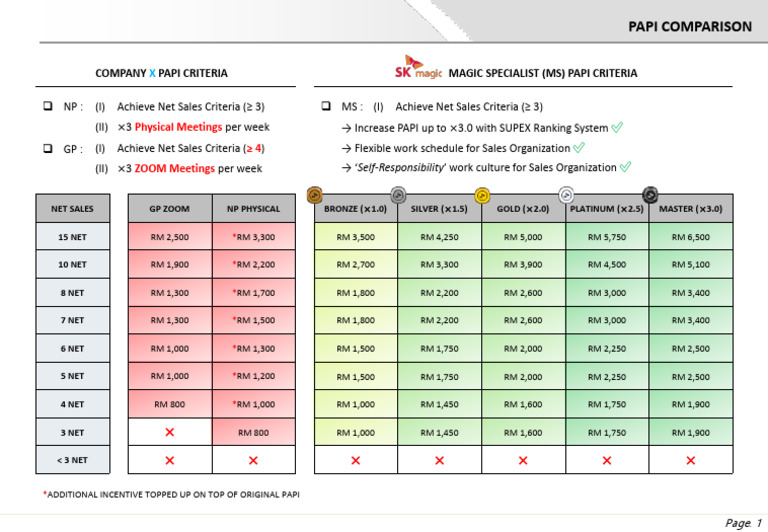Click red ZOOM Meetings text
This screenshot has width=768, height=532.
coord(174,169)
